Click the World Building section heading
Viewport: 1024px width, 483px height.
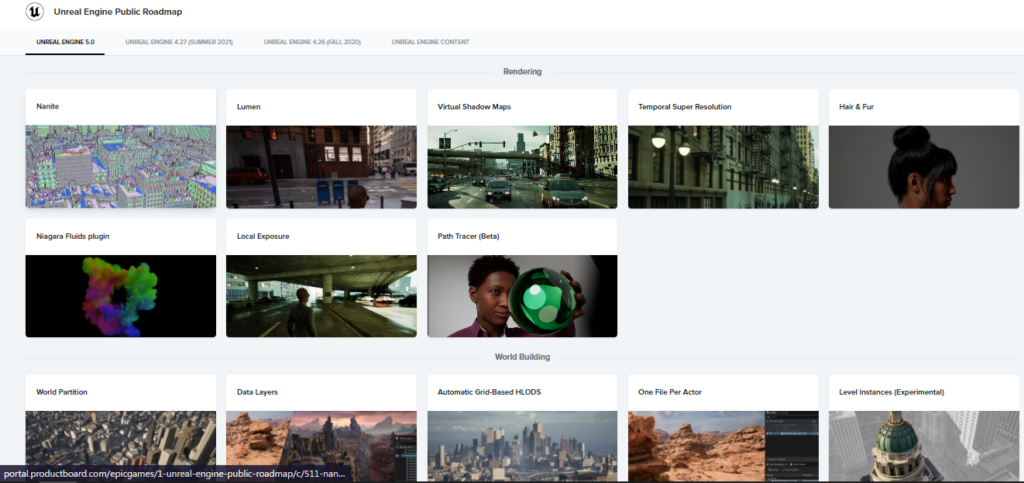click(x=522, y=357)
